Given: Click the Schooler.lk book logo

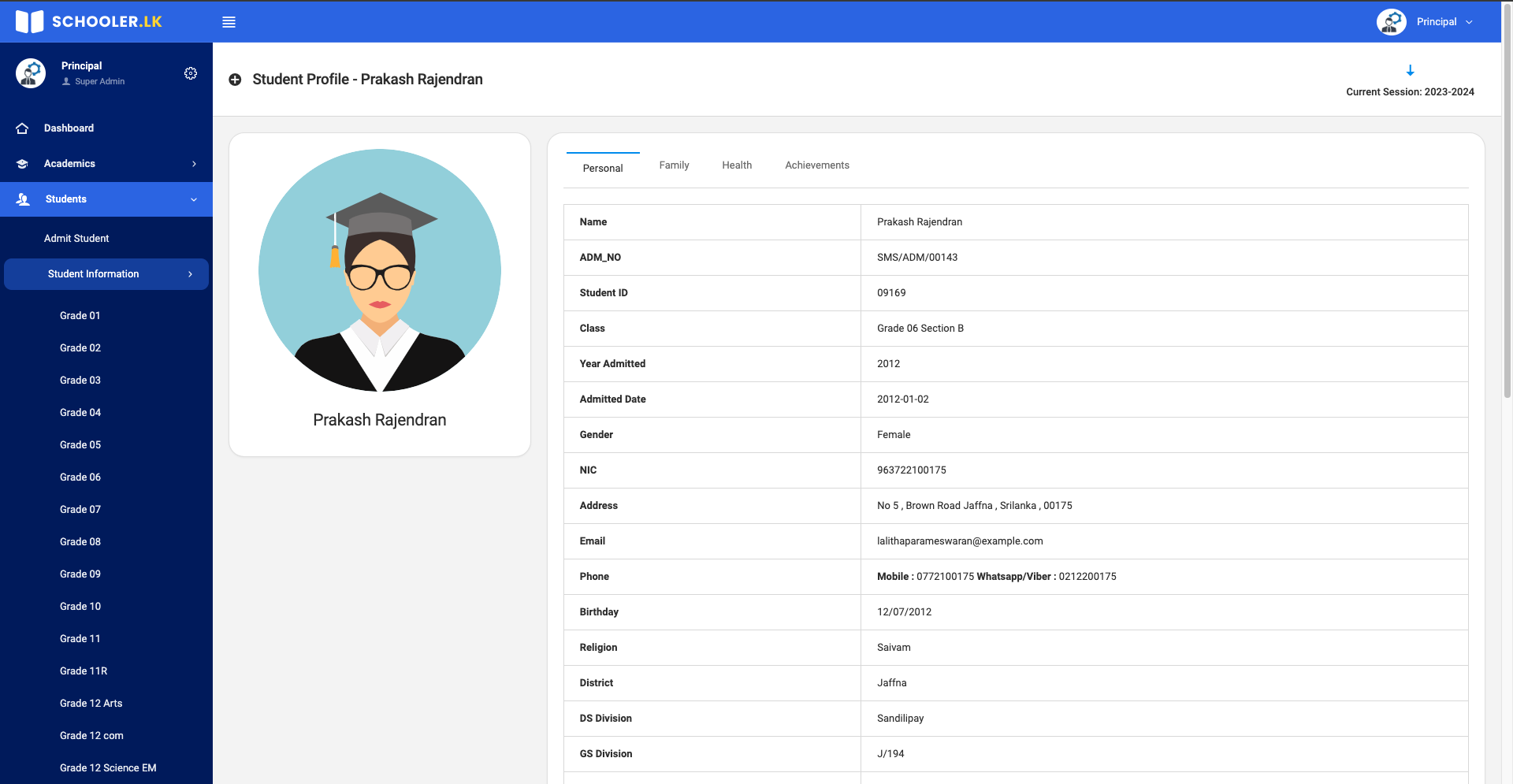Looking at the screenshot, I should [30, 21].
